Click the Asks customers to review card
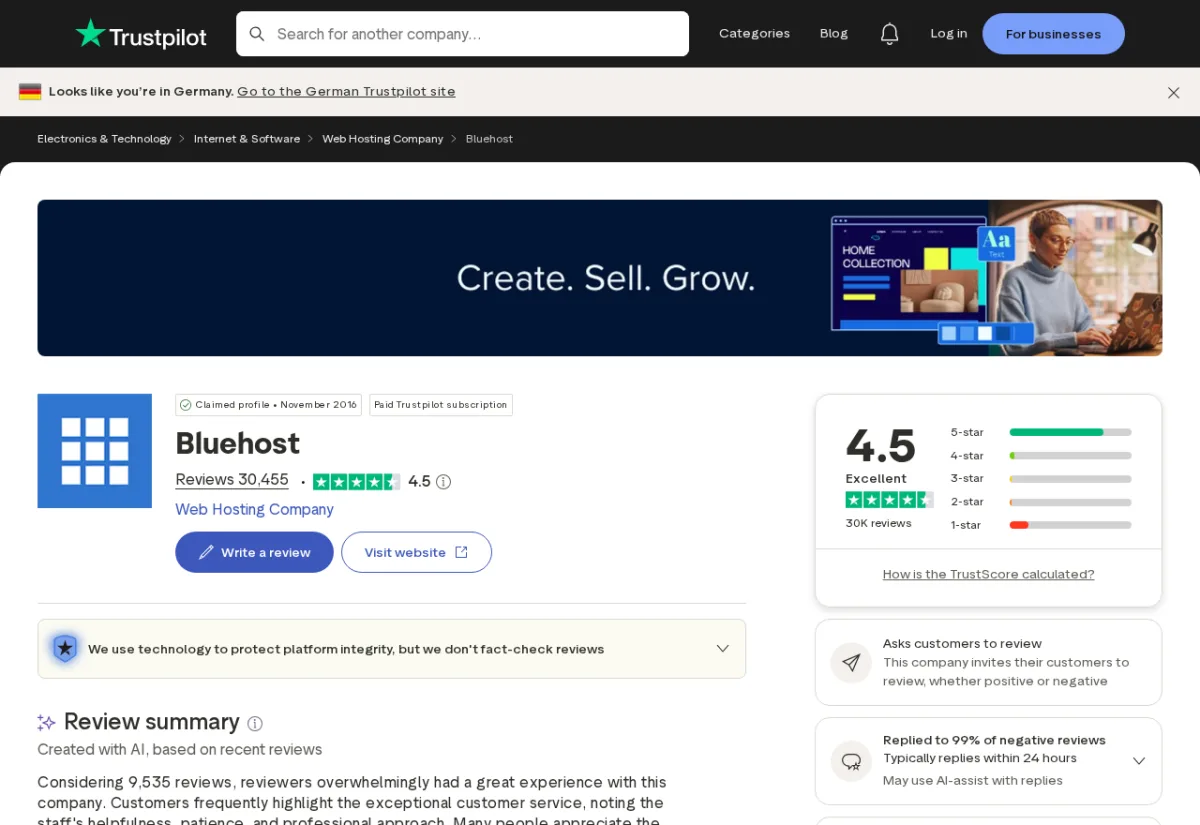 click(988, 662)
